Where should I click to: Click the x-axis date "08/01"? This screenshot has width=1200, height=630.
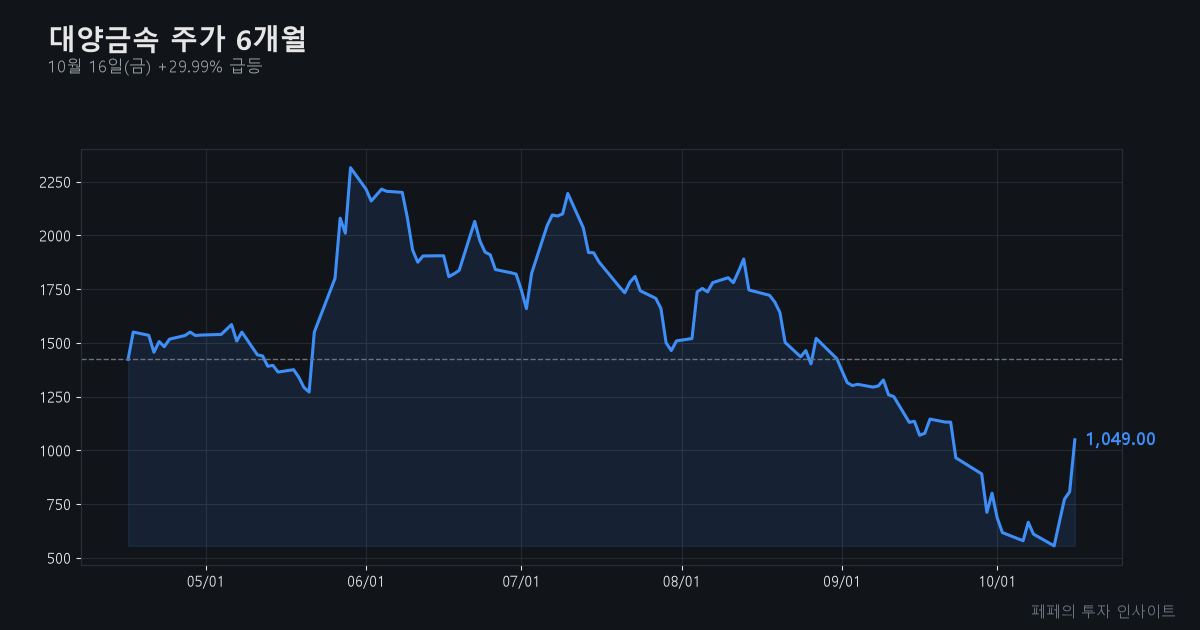pos(681,581)
